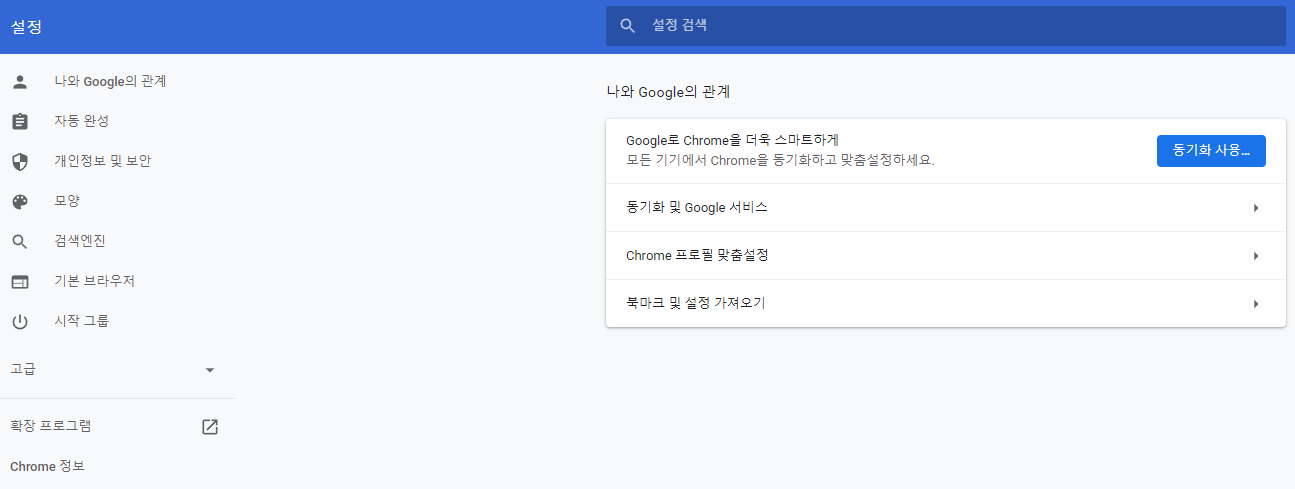Click the palette icon for 모양
The image size is (1295, 489).
[x=20, y=201]
